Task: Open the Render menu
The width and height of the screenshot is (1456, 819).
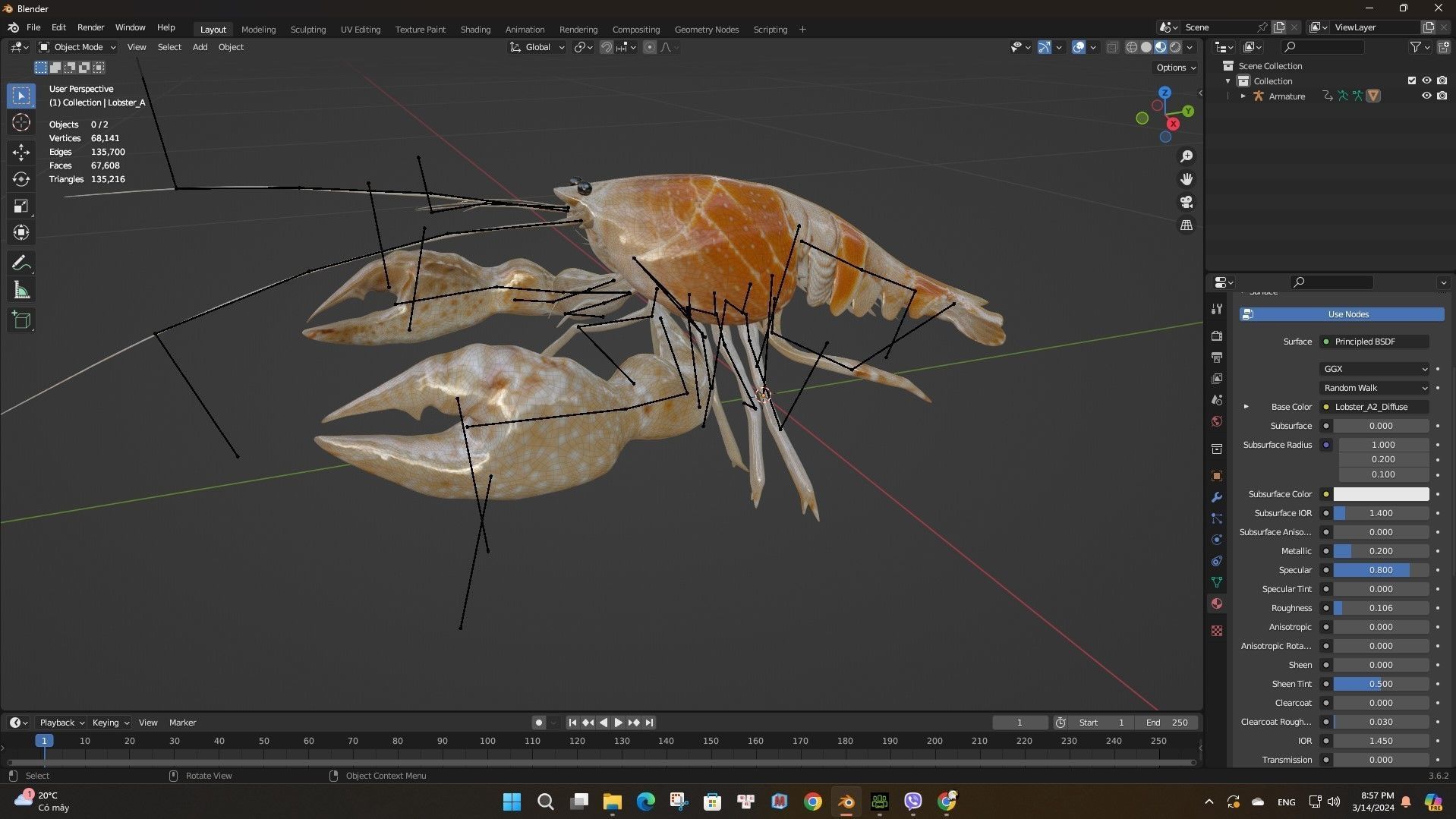Action: pyautogui.click(x=90, y=27)
